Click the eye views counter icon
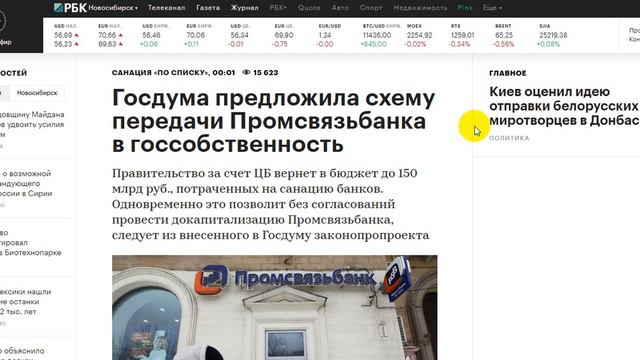 pyautogui.click(x=246, y=72)
